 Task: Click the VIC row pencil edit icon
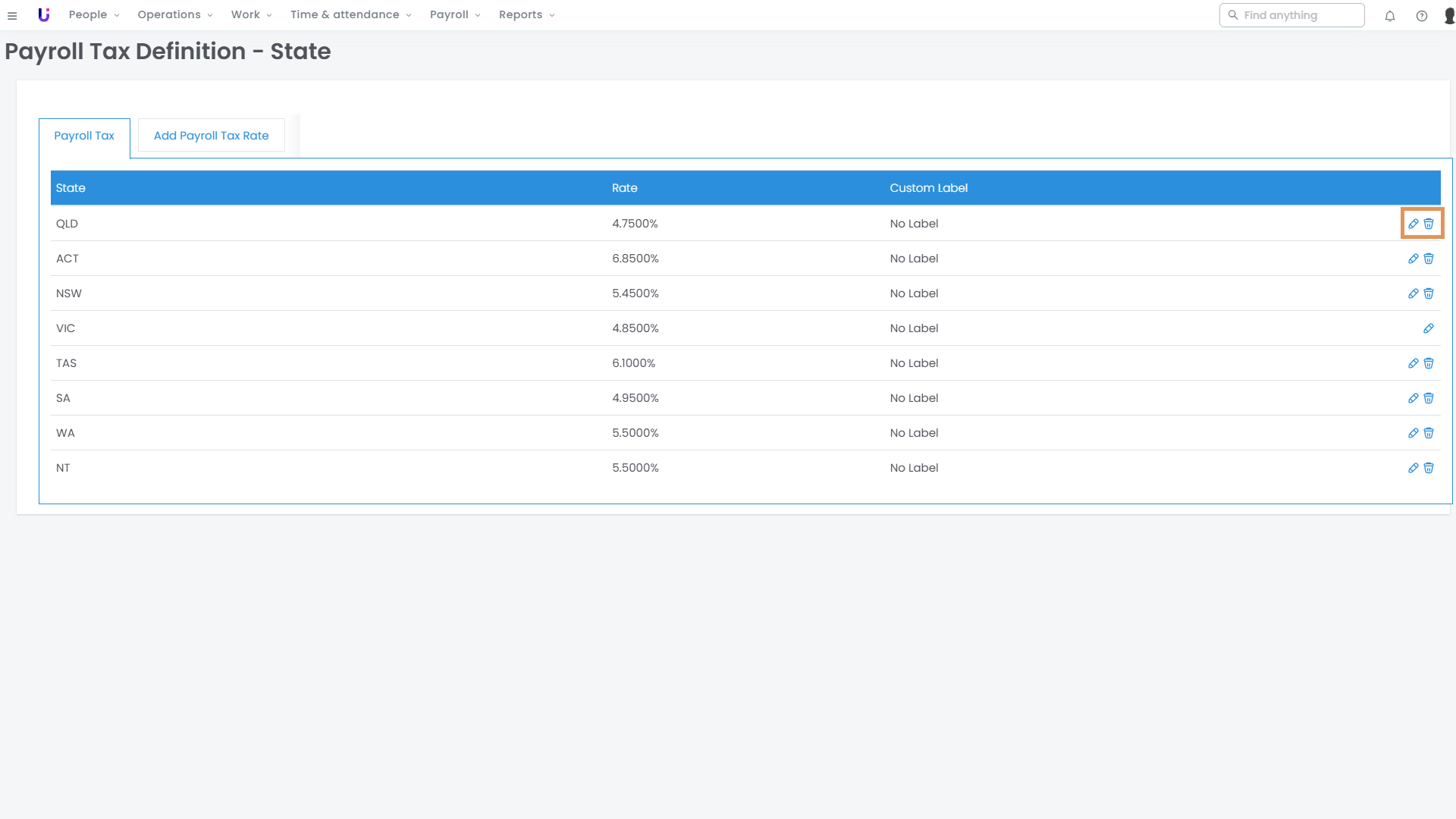1429,328
